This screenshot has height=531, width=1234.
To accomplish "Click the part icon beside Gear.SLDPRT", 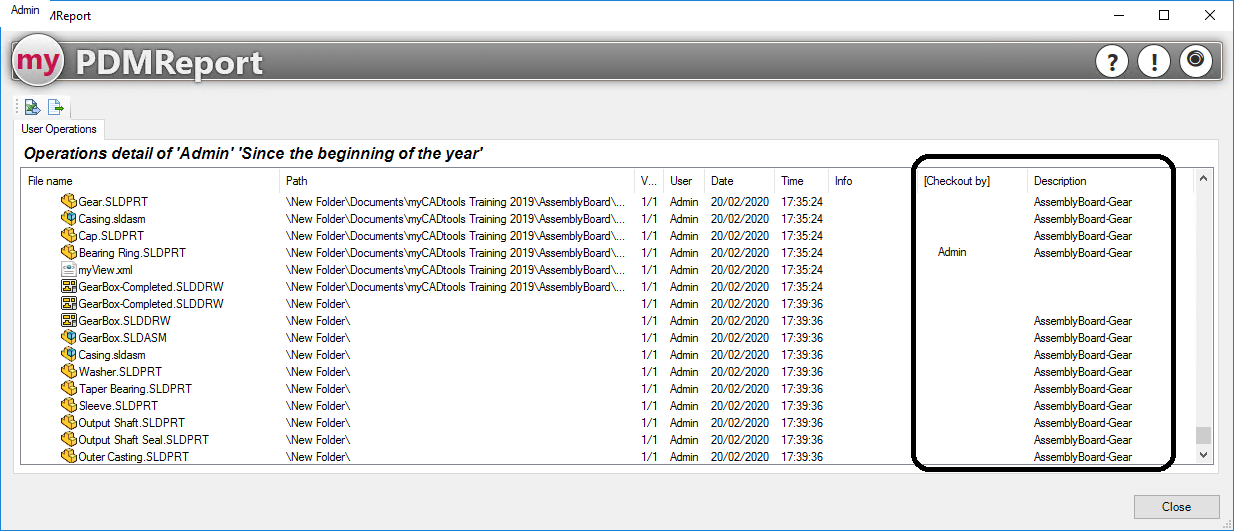I will 69,202.
